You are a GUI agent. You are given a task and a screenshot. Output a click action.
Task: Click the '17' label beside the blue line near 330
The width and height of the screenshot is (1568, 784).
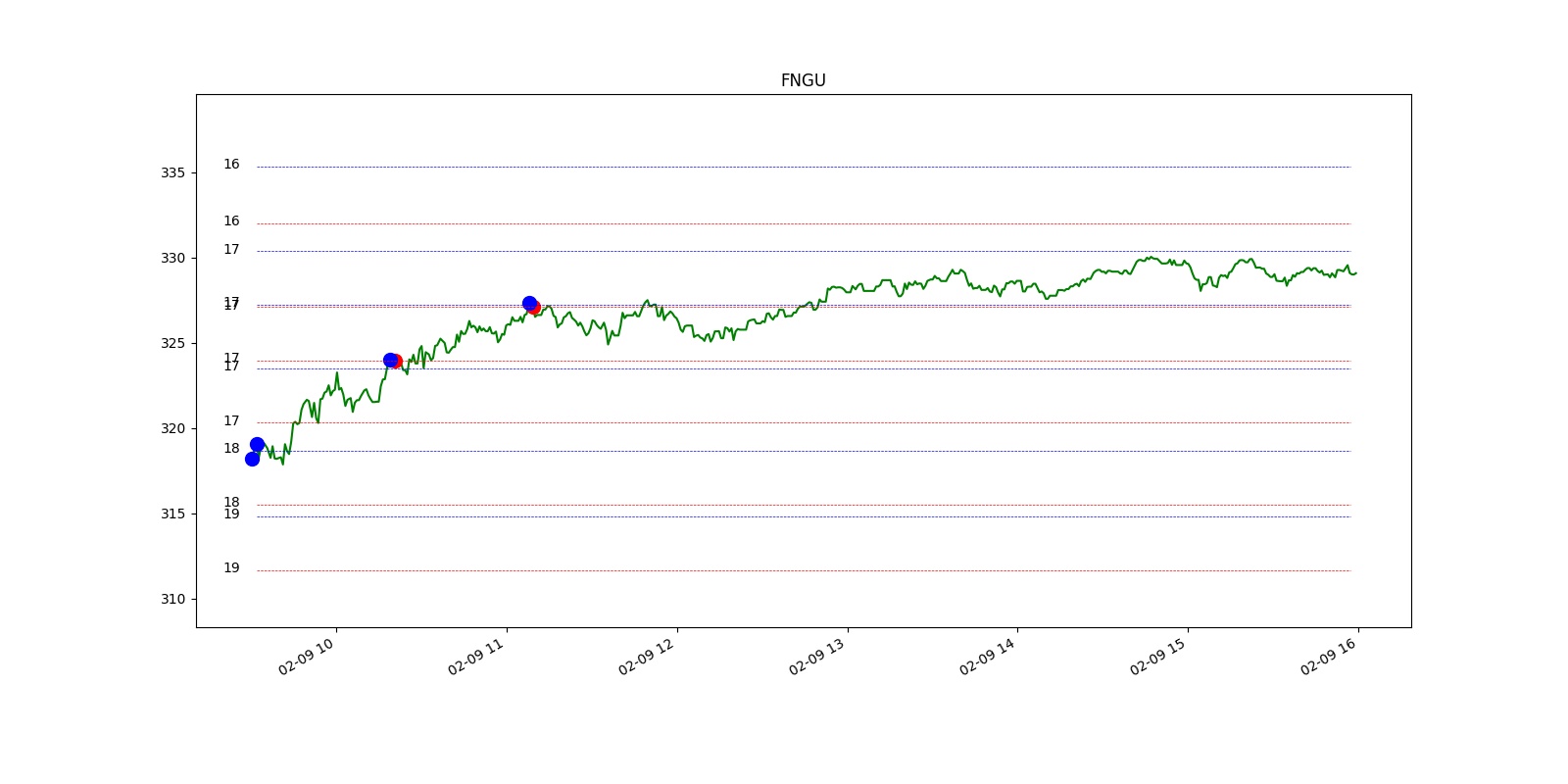(231, 249)
